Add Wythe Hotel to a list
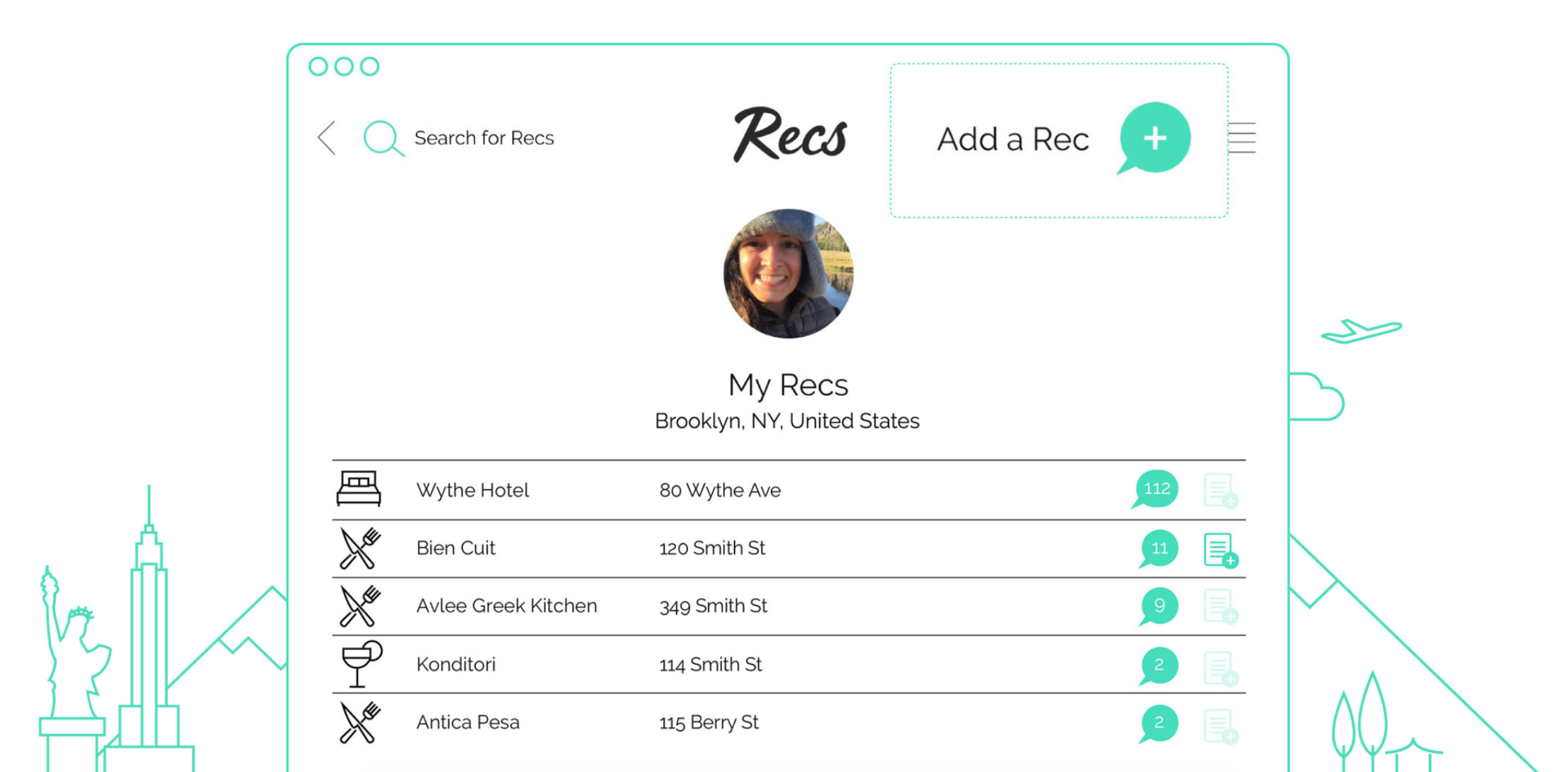The image size is (1568, 772). pos(1220,491)
